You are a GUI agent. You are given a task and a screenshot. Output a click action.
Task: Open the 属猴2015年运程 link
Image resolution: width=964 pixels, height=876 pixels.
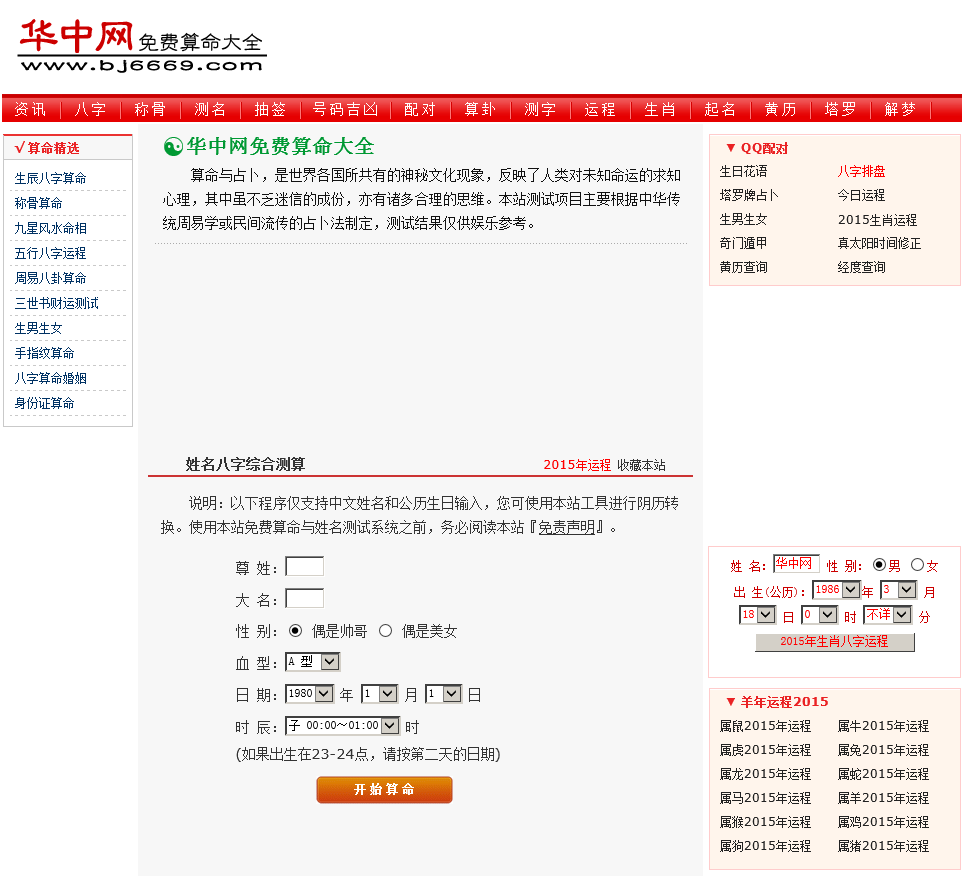(765, 823)
